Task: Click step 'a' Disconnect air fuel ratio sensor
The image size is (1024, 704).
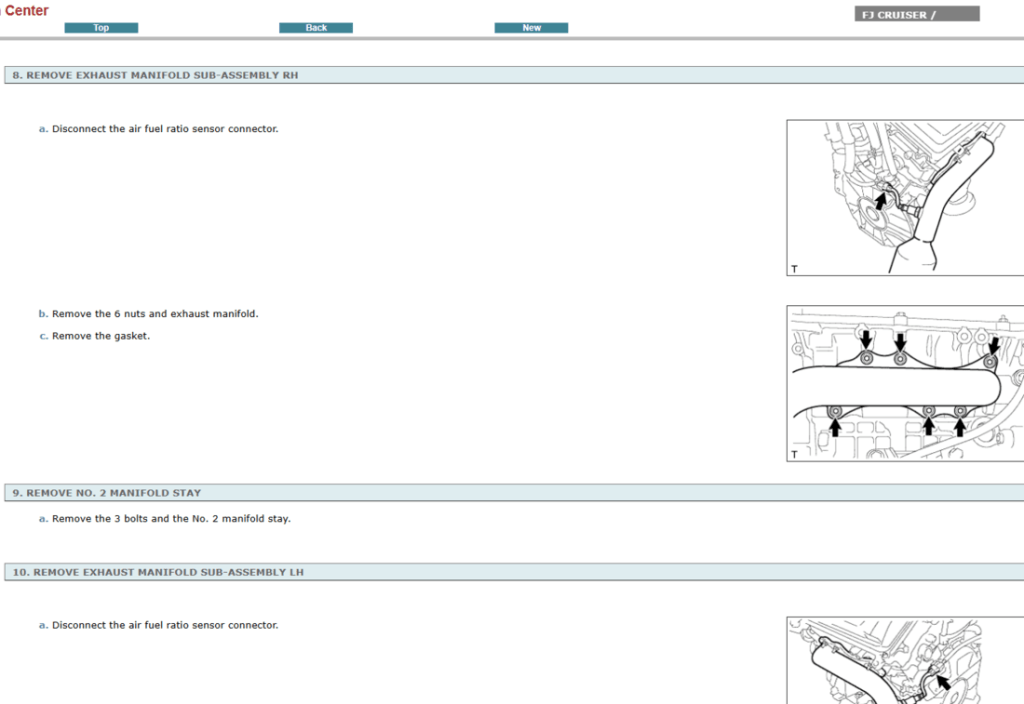Action: pyautogui.click(x=160, y=128)
